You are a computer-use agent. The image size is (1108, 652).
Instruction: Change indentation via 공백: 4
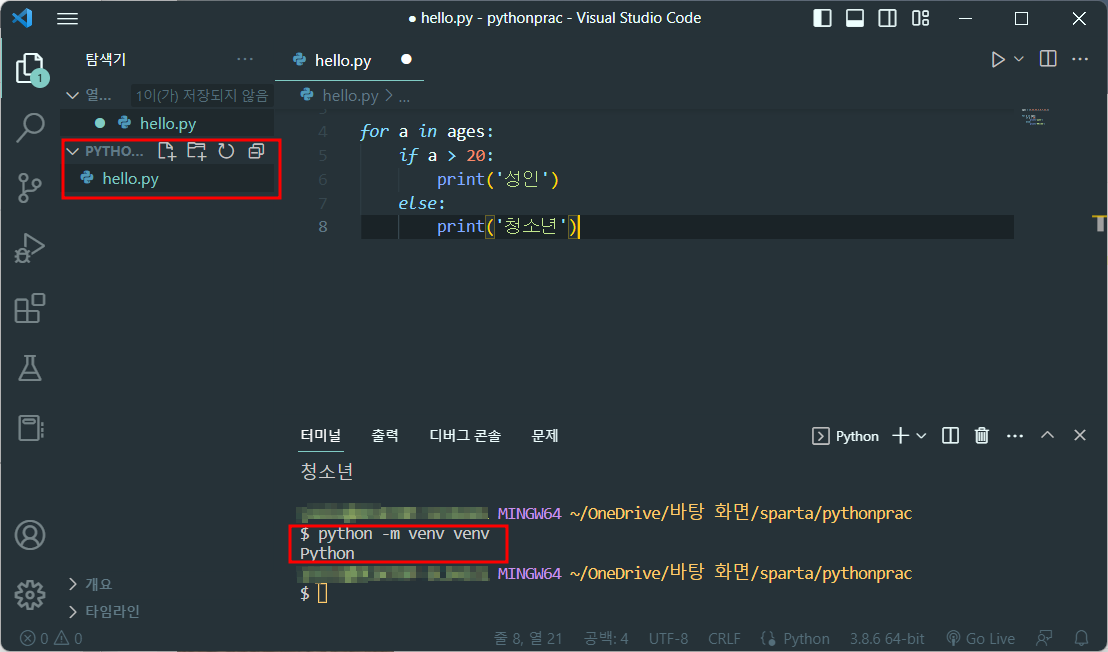click(x=606, y=639)
